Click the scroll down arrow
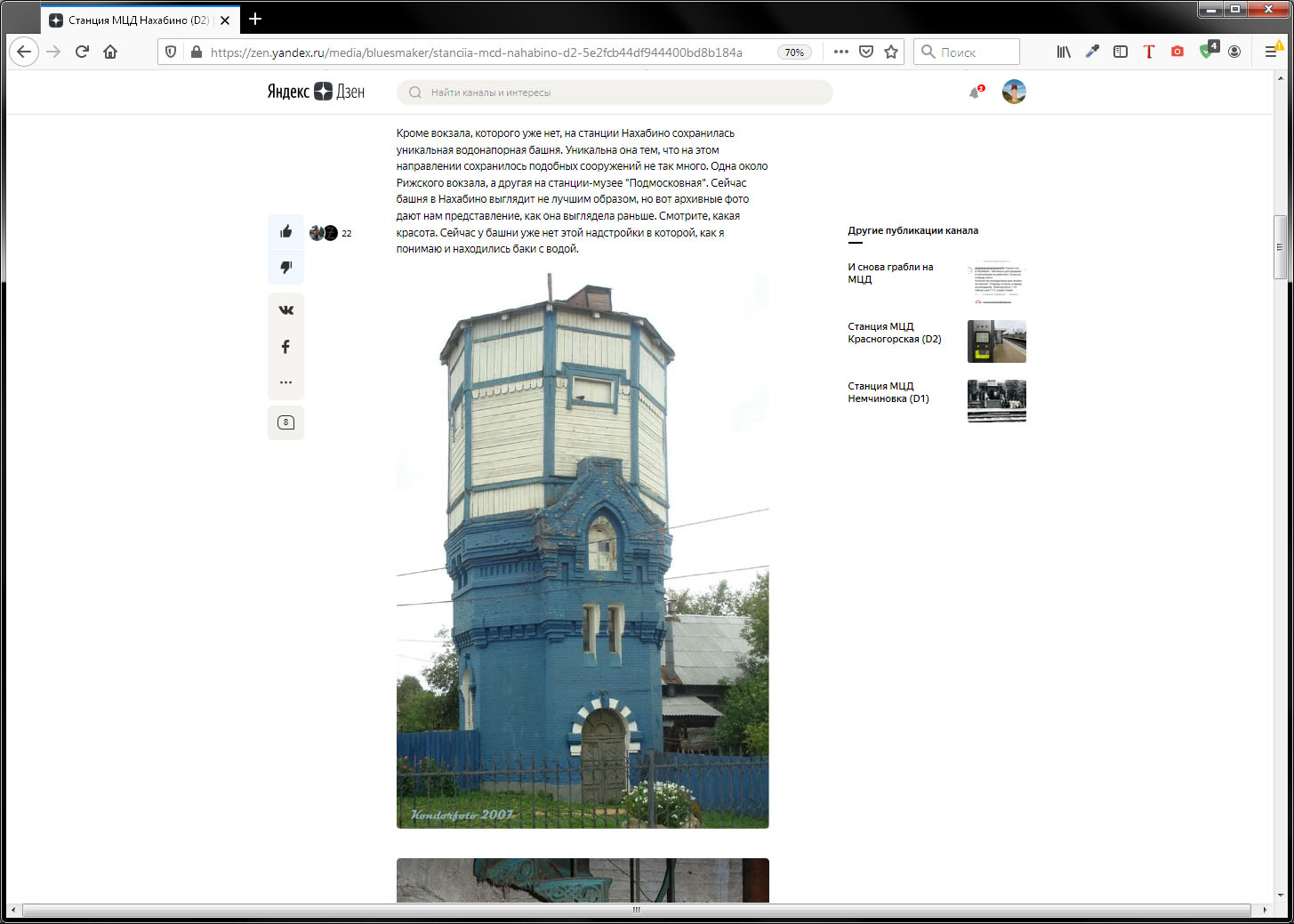Viewport: 1294px width, 924px height. 1280,895
